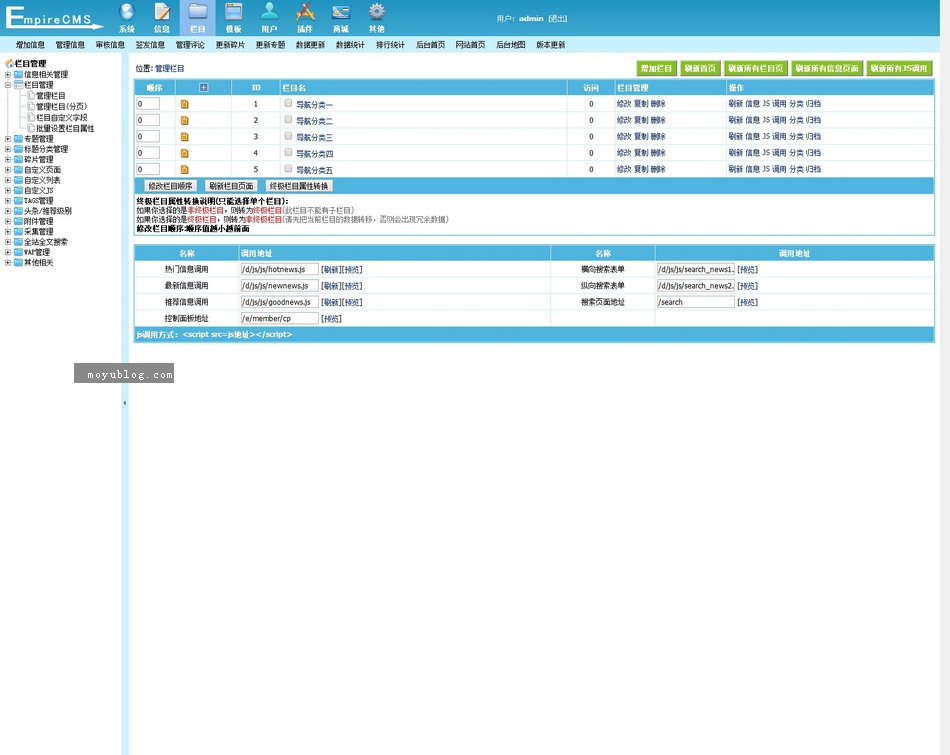Tick the 导航分类三 checkbox
This screenshot has height=755, width=950.
(288, 136)
